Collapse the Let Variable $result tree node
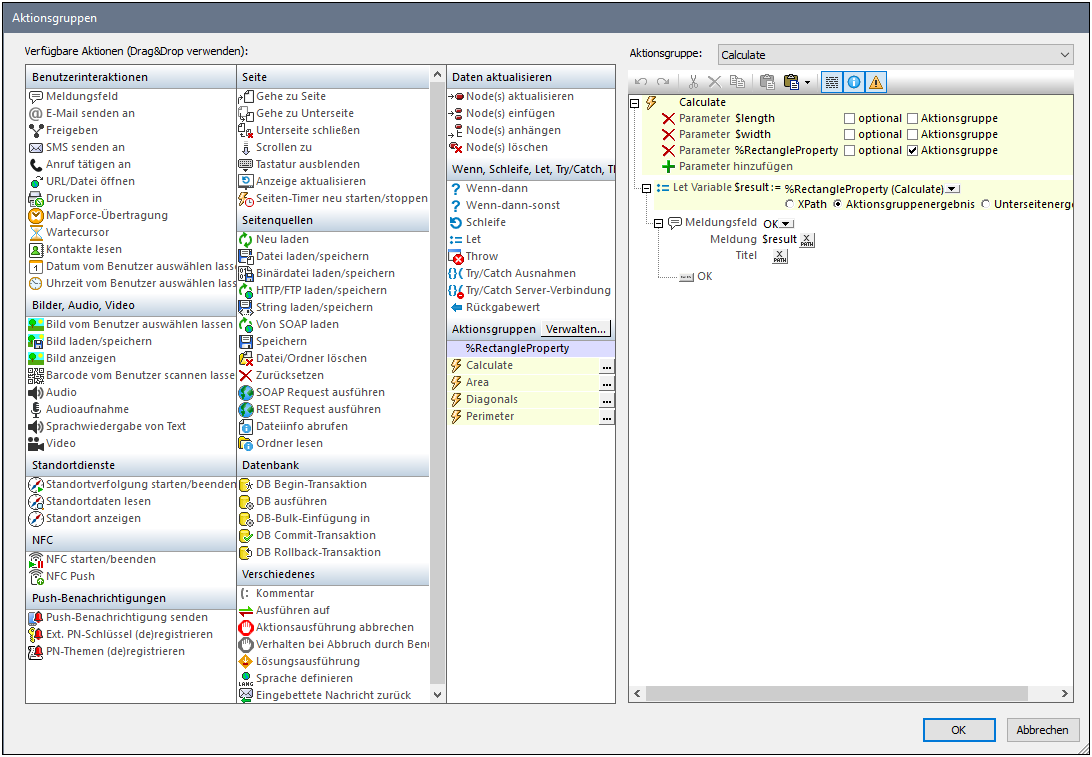 coord(646,188)
